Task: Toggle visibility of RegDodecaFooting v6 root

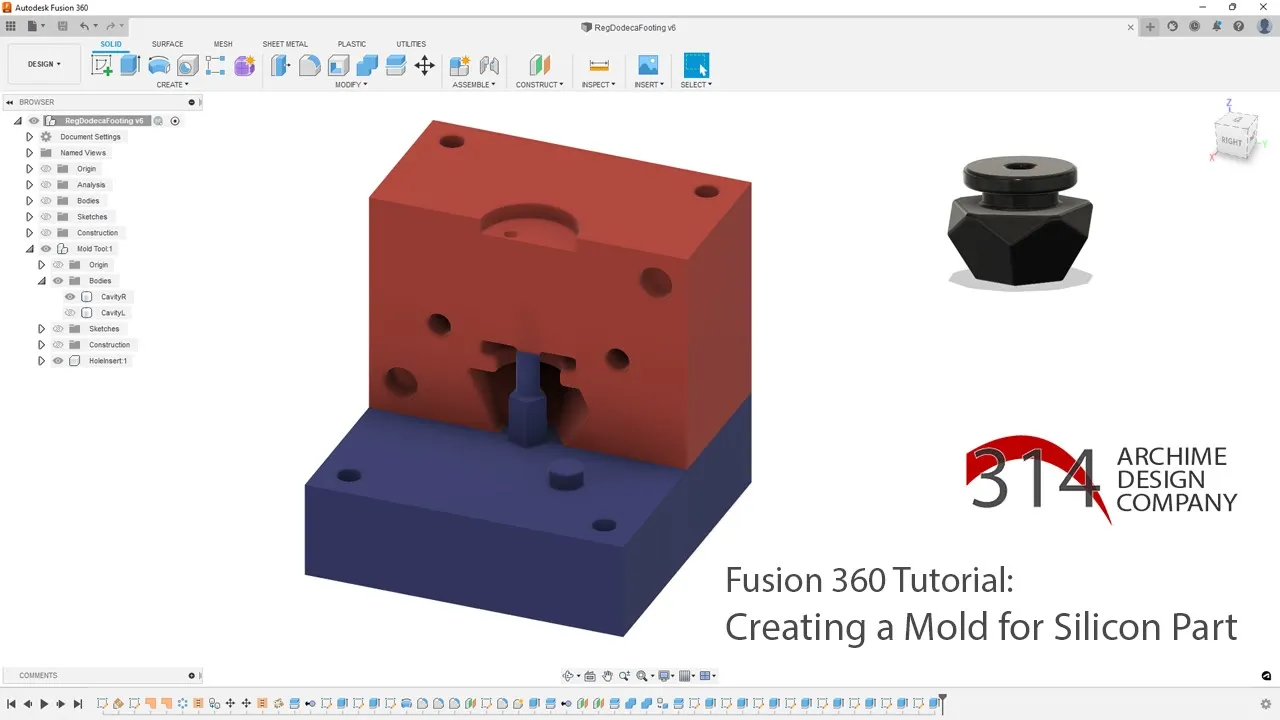Action: 34,121
